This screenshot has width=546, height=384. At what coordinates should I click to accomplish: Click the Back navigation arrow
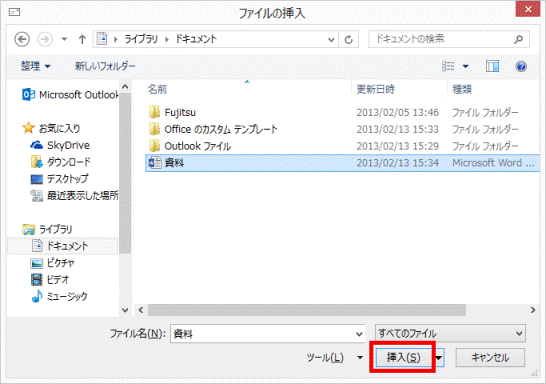(22, 39)
